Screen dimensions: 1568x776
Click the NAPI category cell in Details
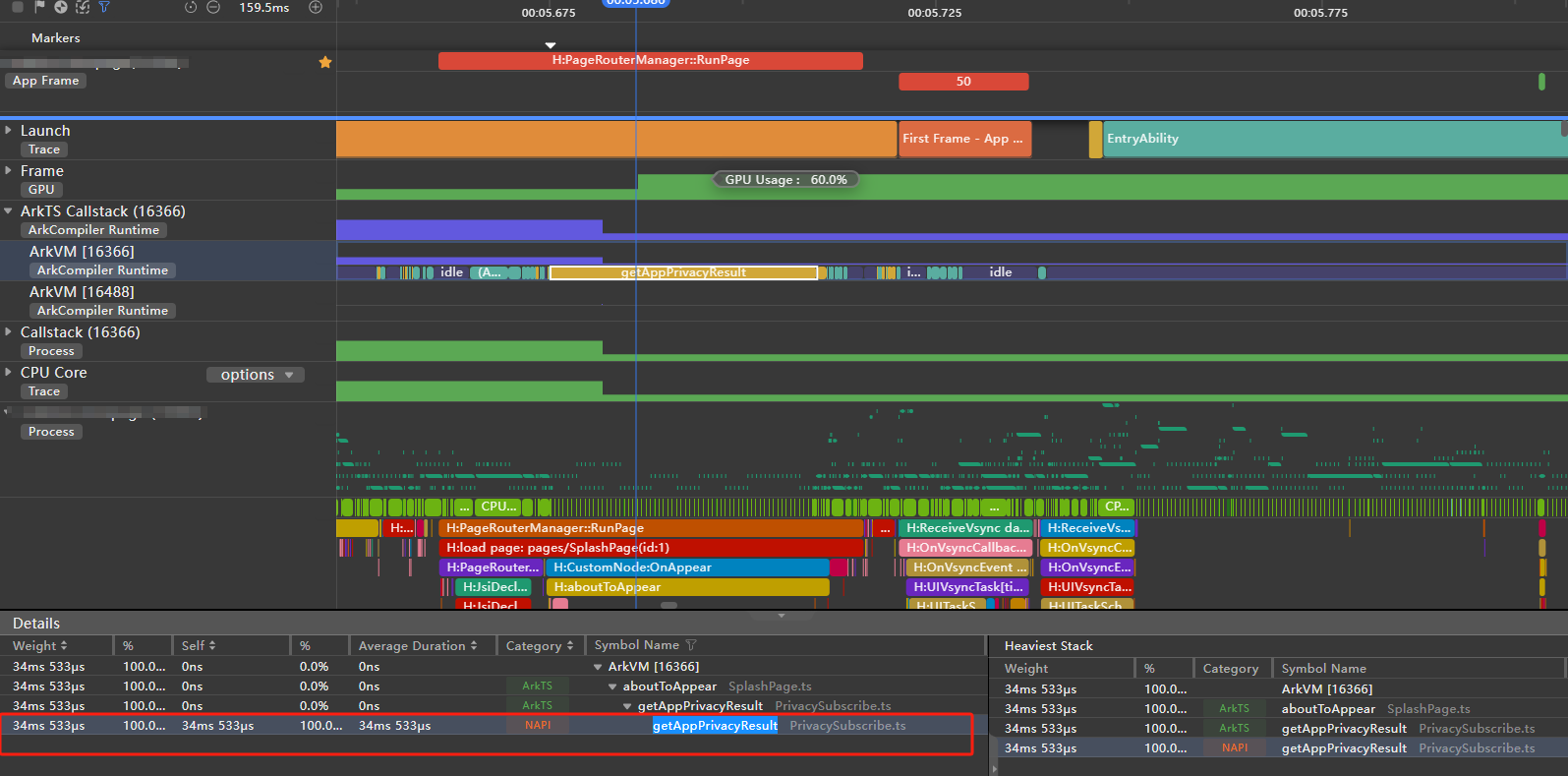pos(538,726)
